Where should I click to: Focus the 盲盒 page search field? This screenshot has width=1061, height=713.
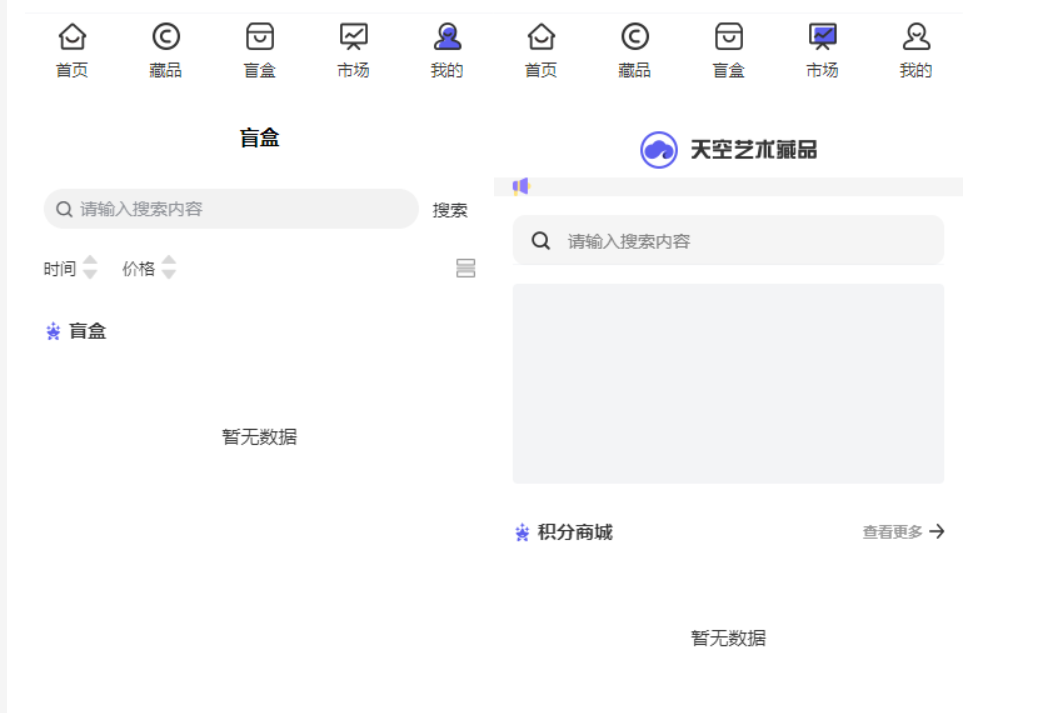[231, 208]
